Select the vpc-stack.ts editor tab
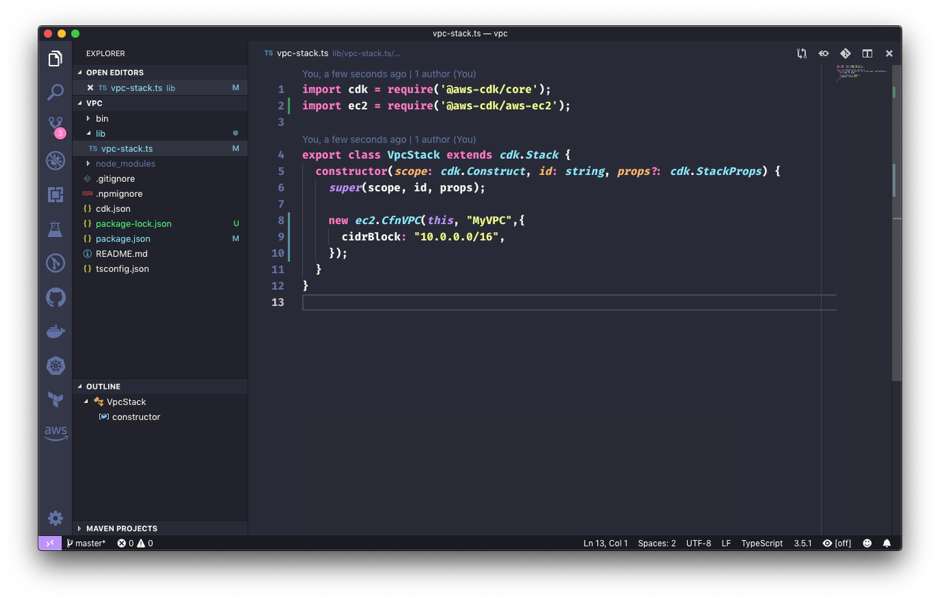Viewport: 939px width, 600px height. [x=302, y=53]
